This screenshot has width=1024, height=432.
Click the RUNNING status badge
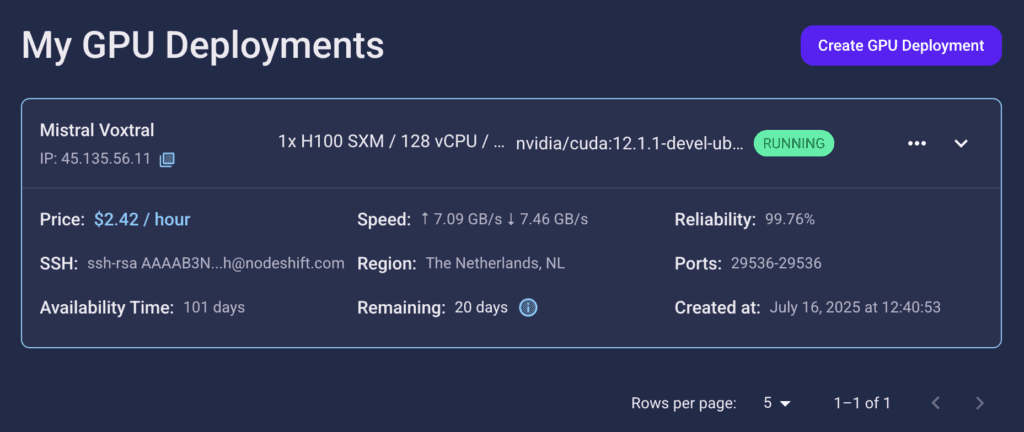(x=793, y=144)
